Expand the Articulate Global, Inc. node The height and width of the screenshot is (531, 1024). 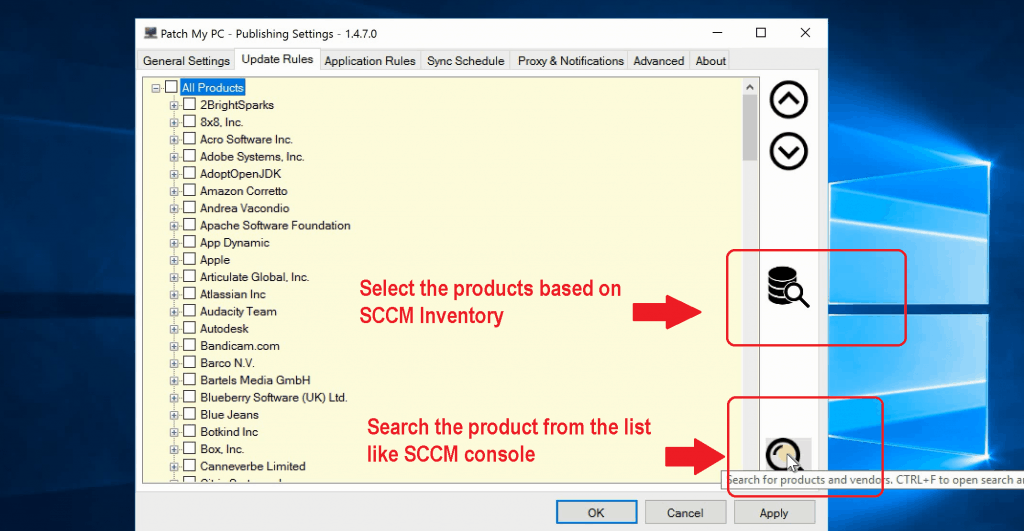pos(174,278)
